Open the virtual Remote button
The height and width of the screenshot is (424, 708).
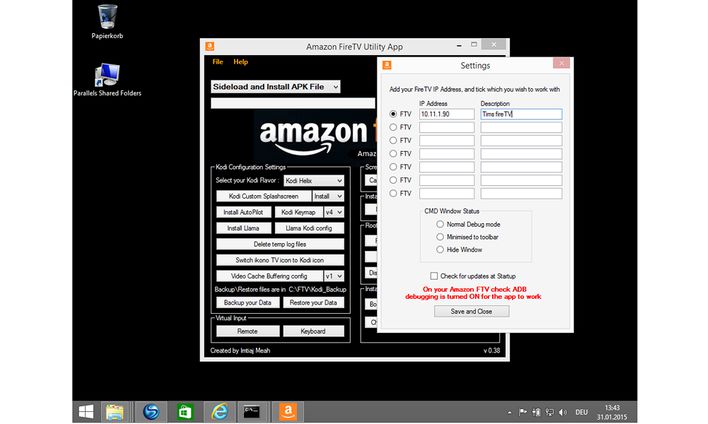(x=248, y=331)
